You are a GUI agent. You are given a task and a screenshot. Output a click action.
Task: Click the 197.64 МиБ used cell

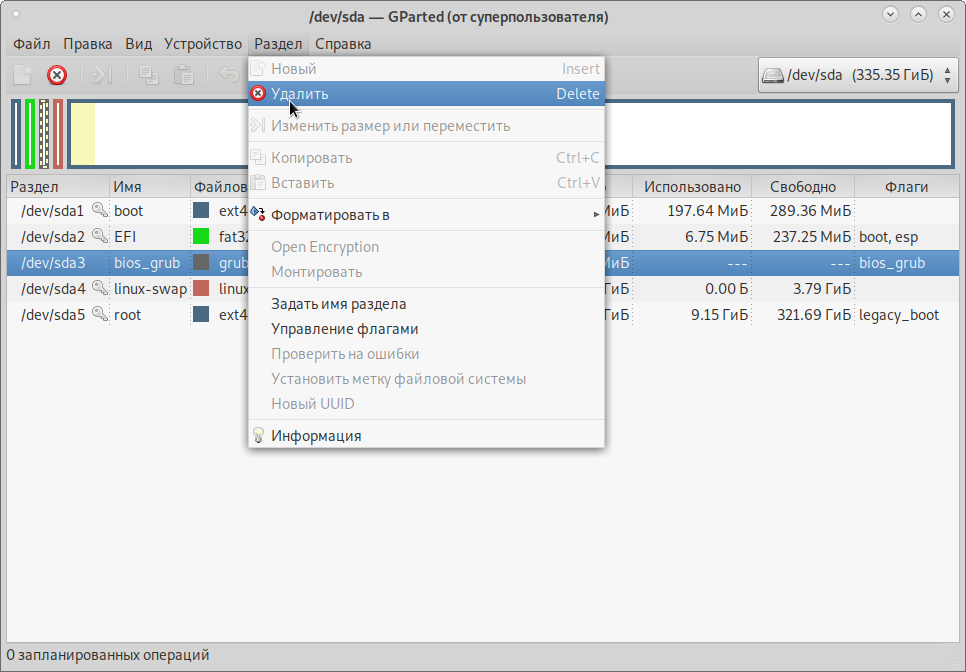click(x=708, y=211)
